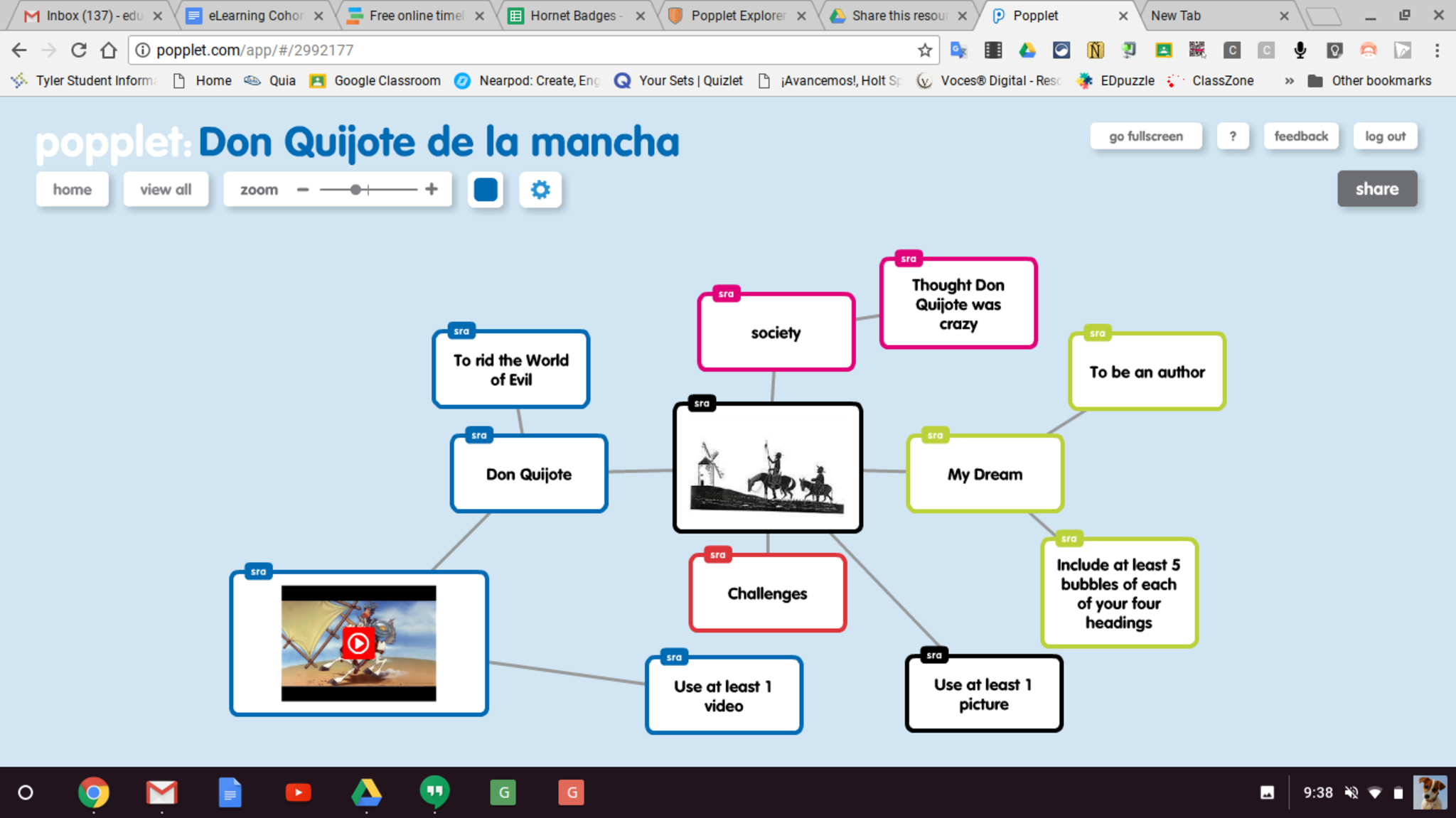Screen dimensions: 1456x818
Task: Switch to the Hornet Badges tab
Action: tap(574, 16)
